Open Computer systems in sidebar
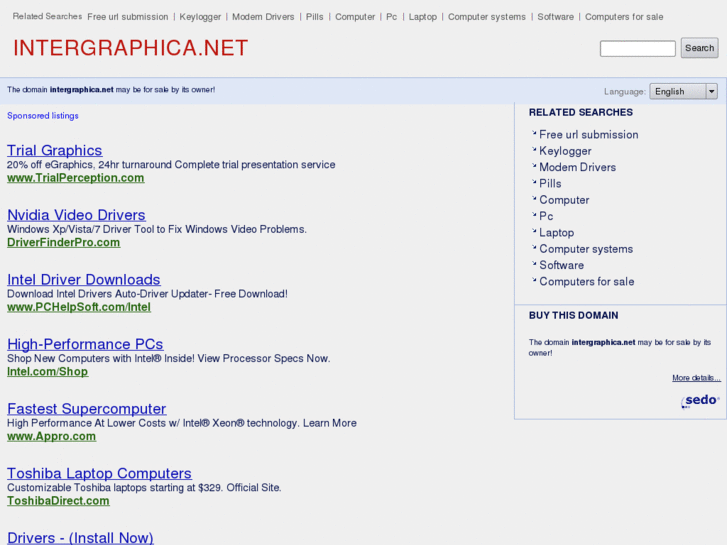Screen dimensions: 727x545 coord(586,249)
